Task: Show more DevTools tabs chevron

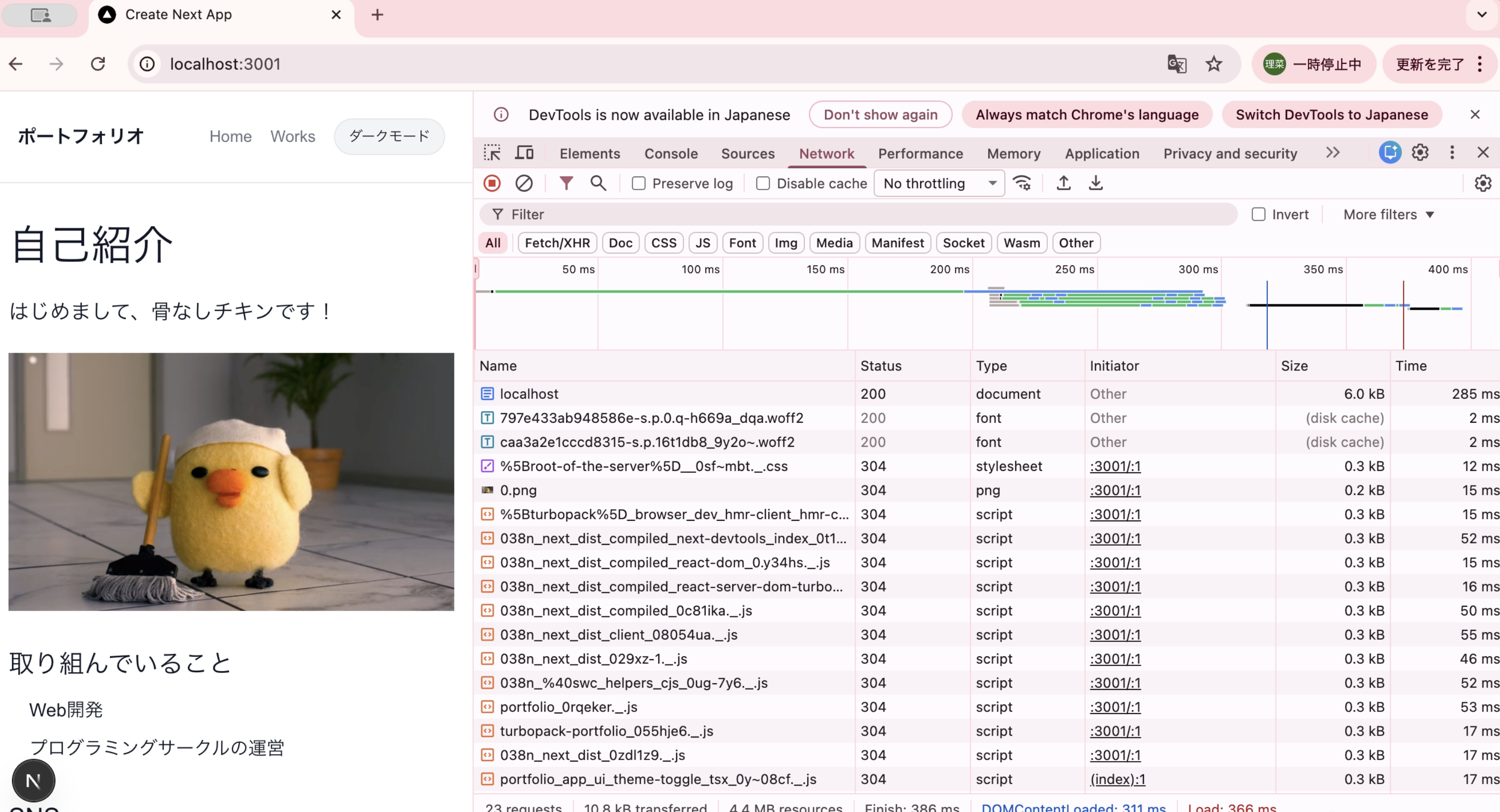Action: (x=1332, y=153)
